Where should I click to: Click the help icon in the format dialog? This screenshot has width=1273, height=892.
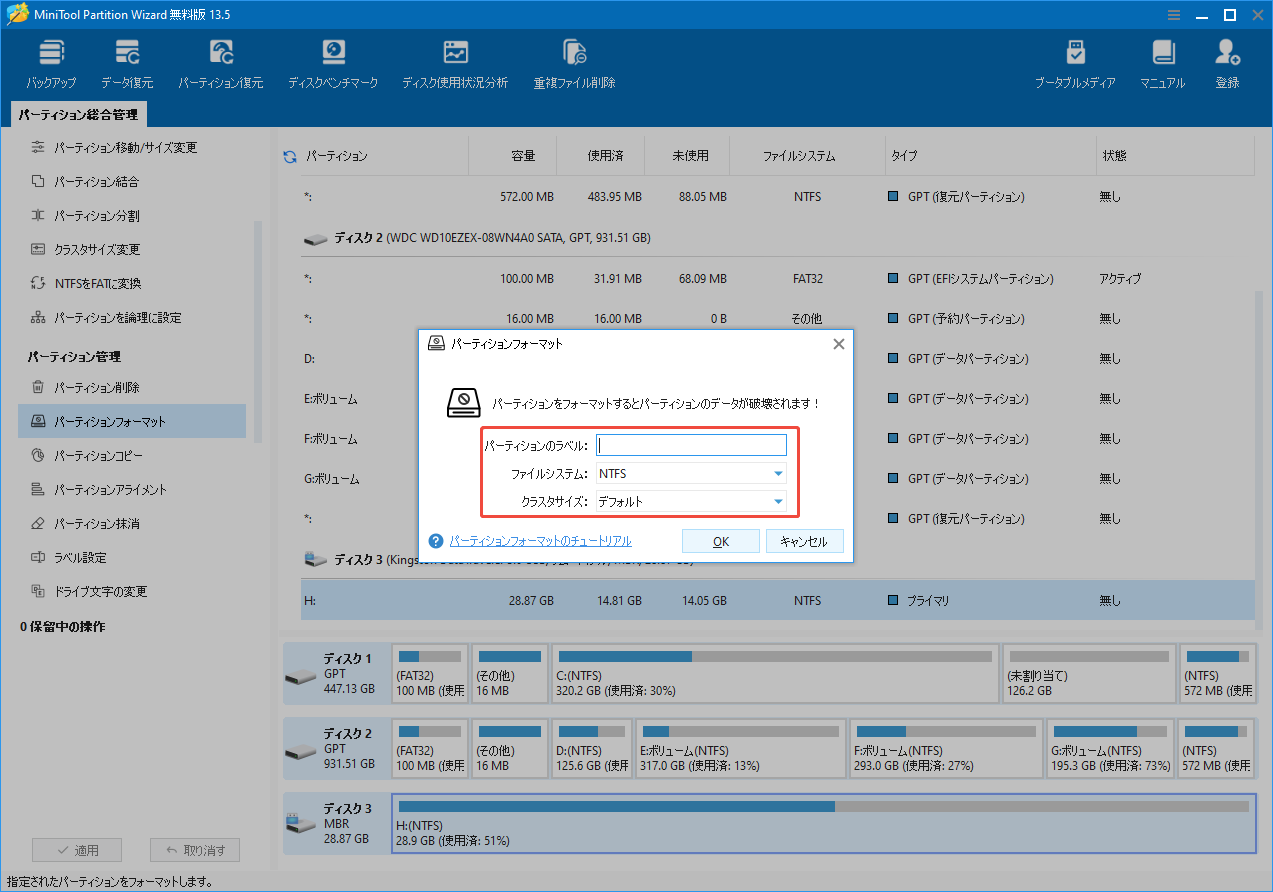(436, 541)
